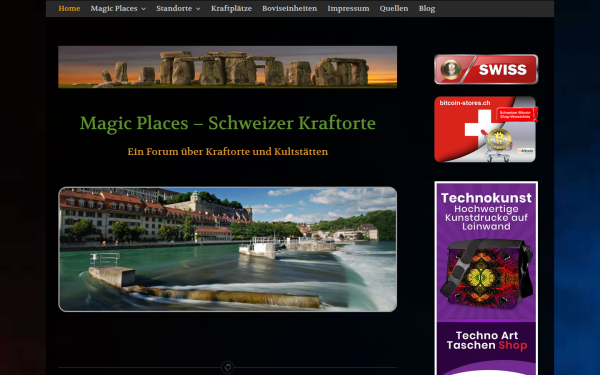Image resolution: width=600 pixels, height=375 pixels.
Task: Open the Blog page
Action: [427, 8]
